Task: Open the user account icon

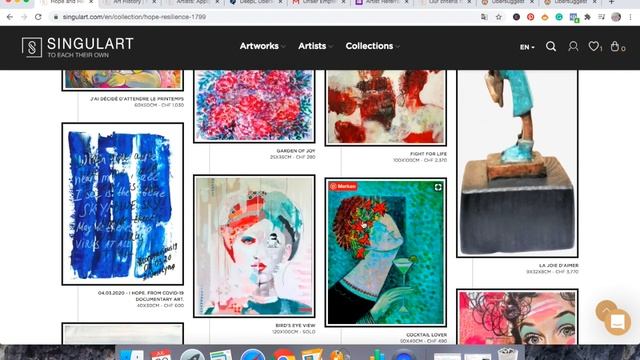Action: pos(573,47)
